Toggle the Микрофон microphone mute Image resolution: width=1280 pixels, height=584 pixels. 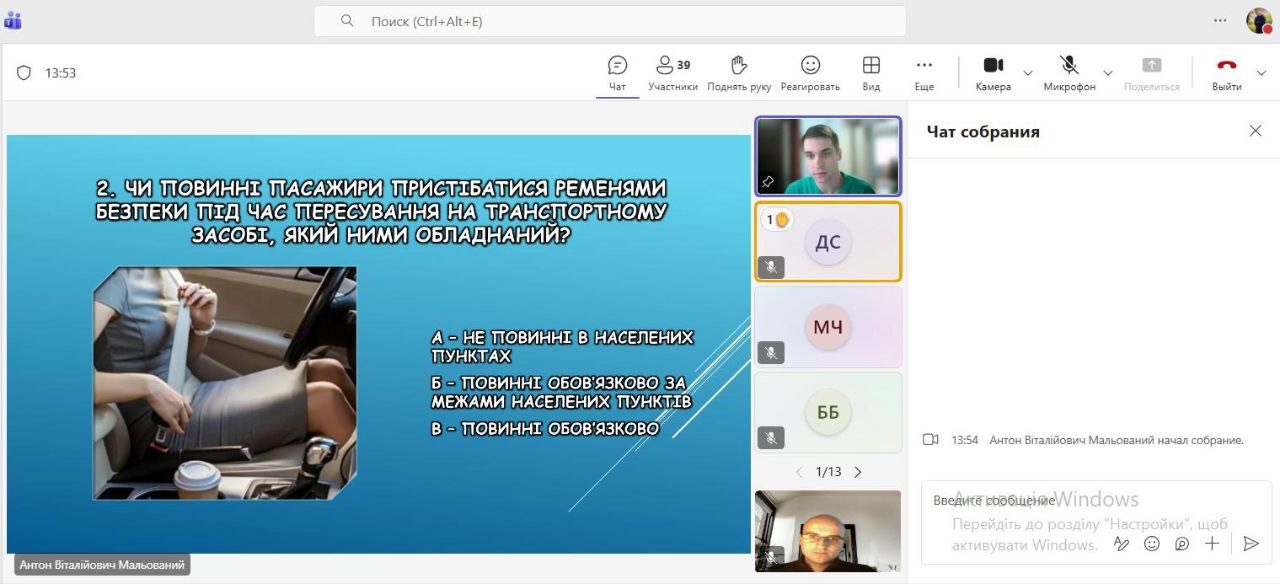coord(1069,72)
